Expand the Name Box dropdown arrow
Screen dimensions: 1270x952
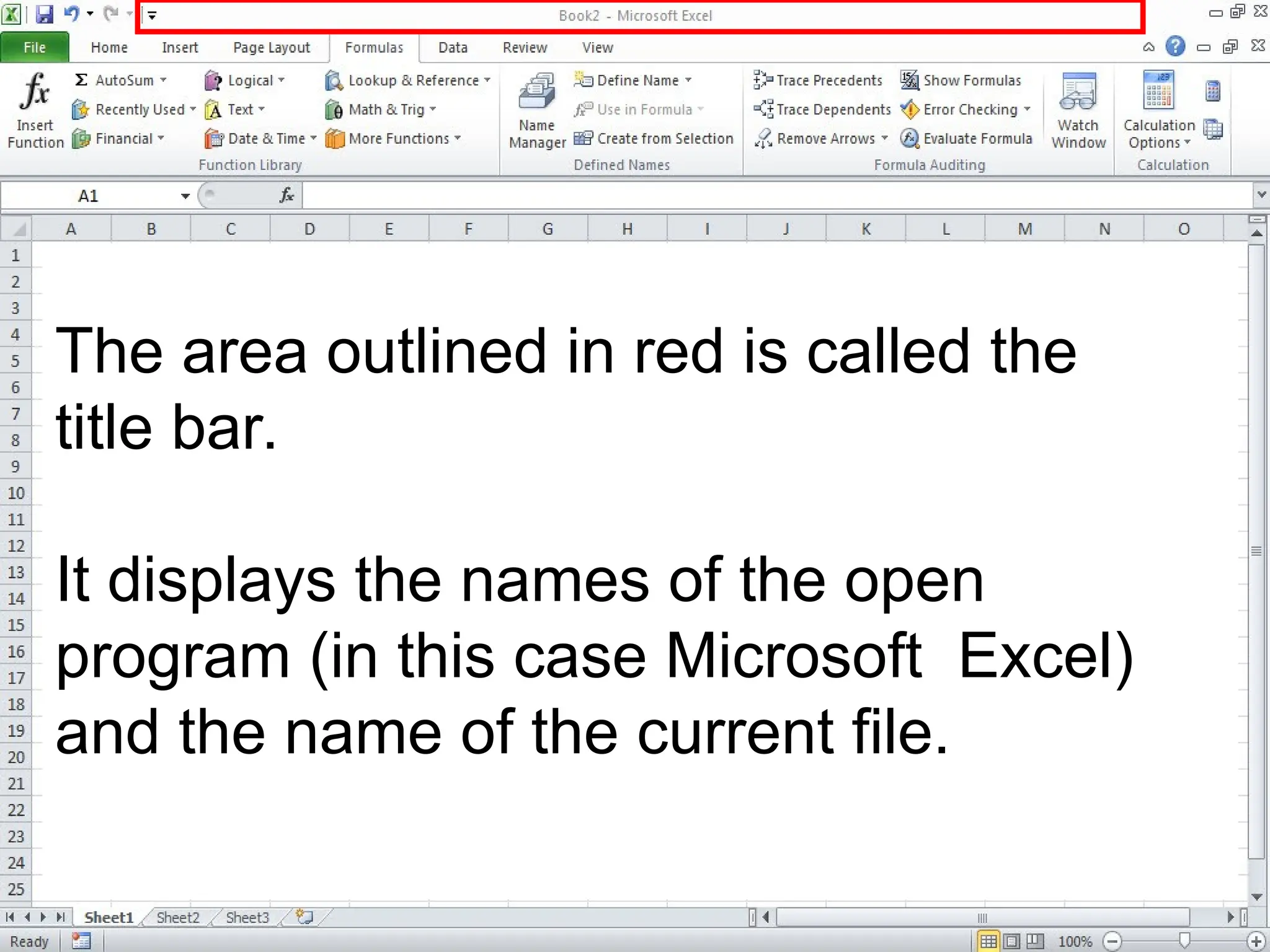(x=185, y=196)
